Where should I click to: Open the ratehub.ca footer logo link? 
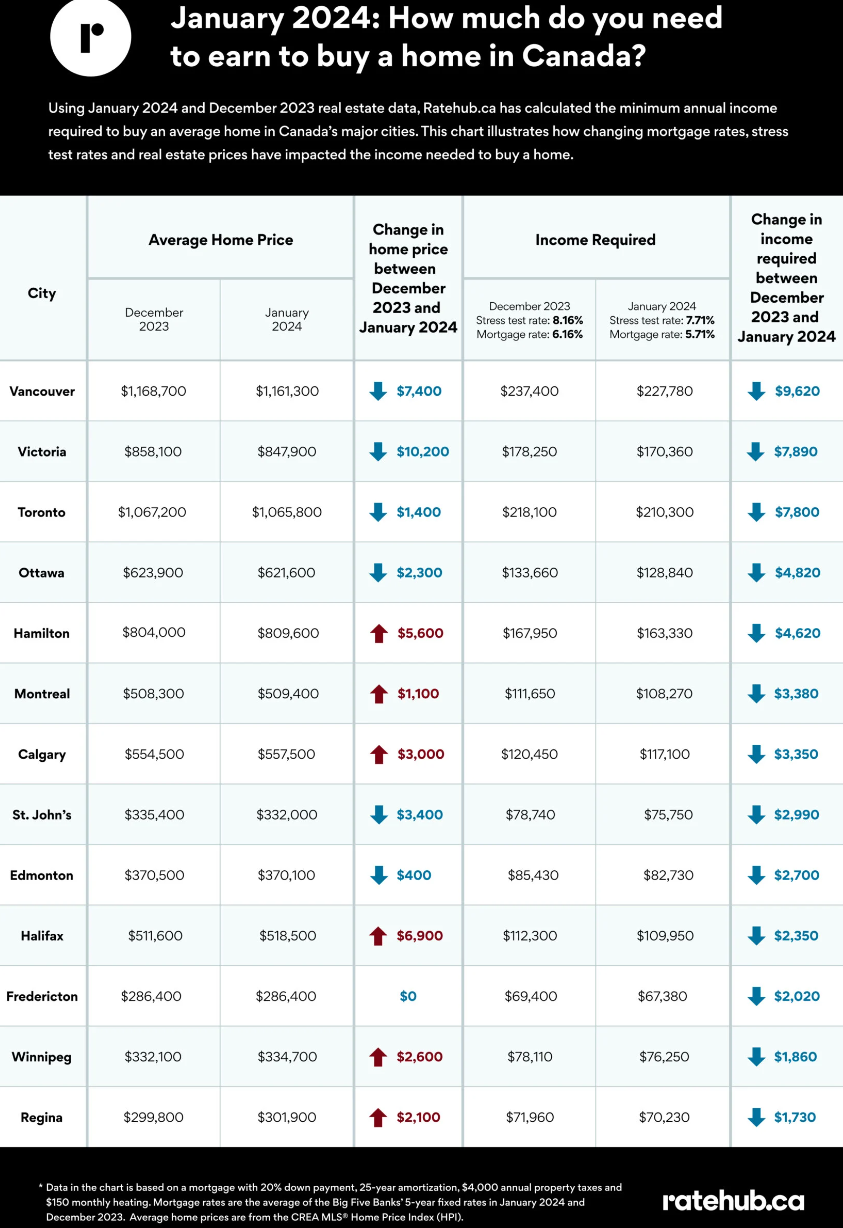point(733,1200)
